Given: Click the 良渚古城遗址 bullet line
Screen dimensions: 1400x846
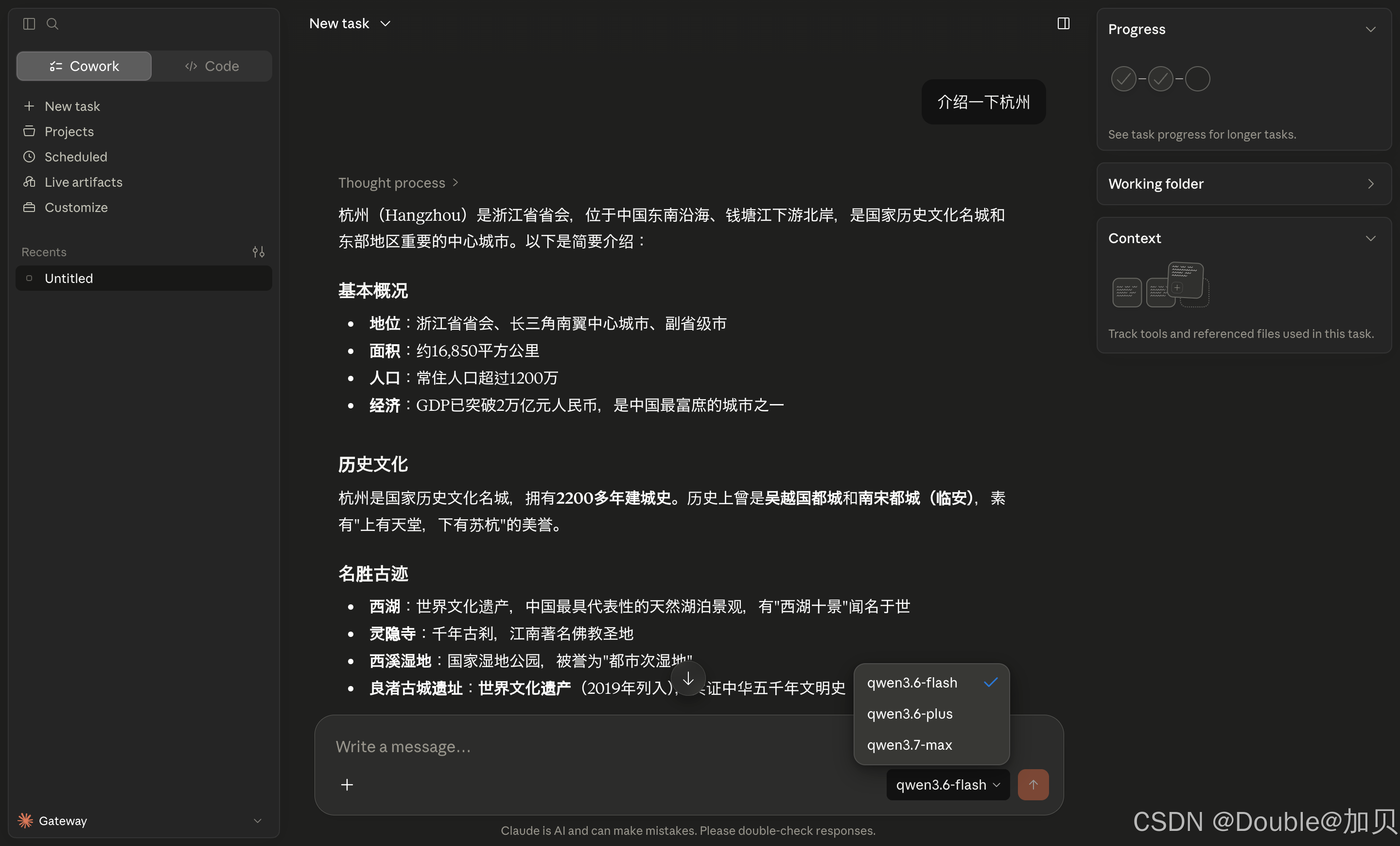Looking at the screenshot, I should (x=607, y=688).
